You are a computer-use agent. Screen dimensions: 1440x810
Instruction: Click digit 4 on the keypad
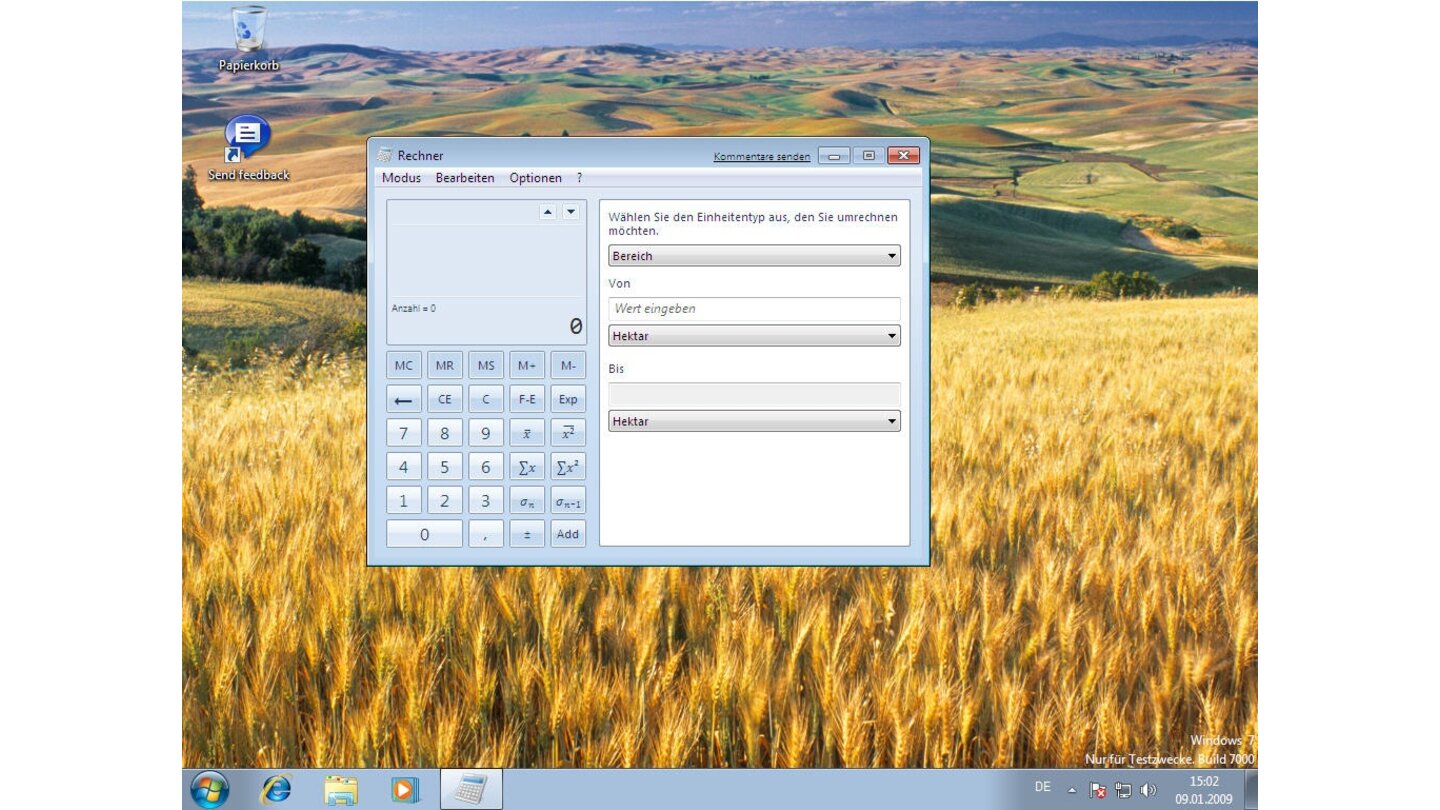click(x=403, y=466)
